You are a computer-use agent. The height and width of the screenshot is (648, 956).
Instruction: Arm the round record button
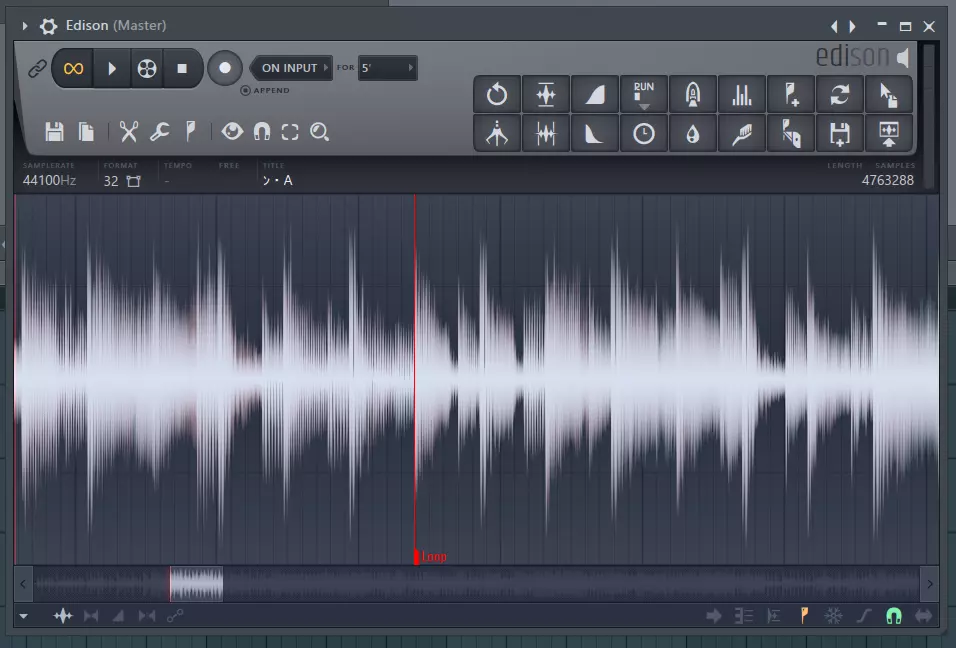tap(225, 68)
